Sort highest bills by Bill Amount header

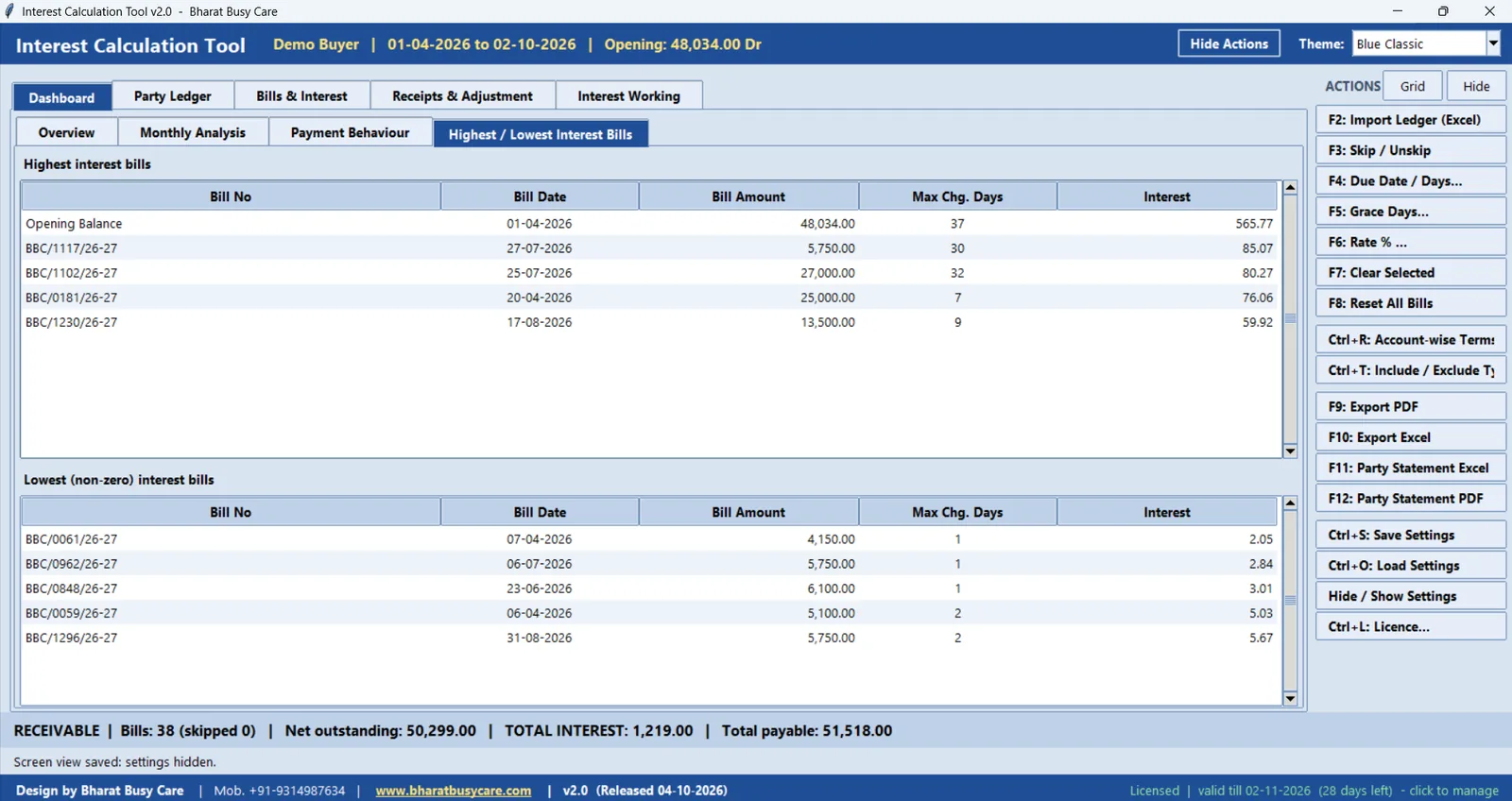pos(748,196)
